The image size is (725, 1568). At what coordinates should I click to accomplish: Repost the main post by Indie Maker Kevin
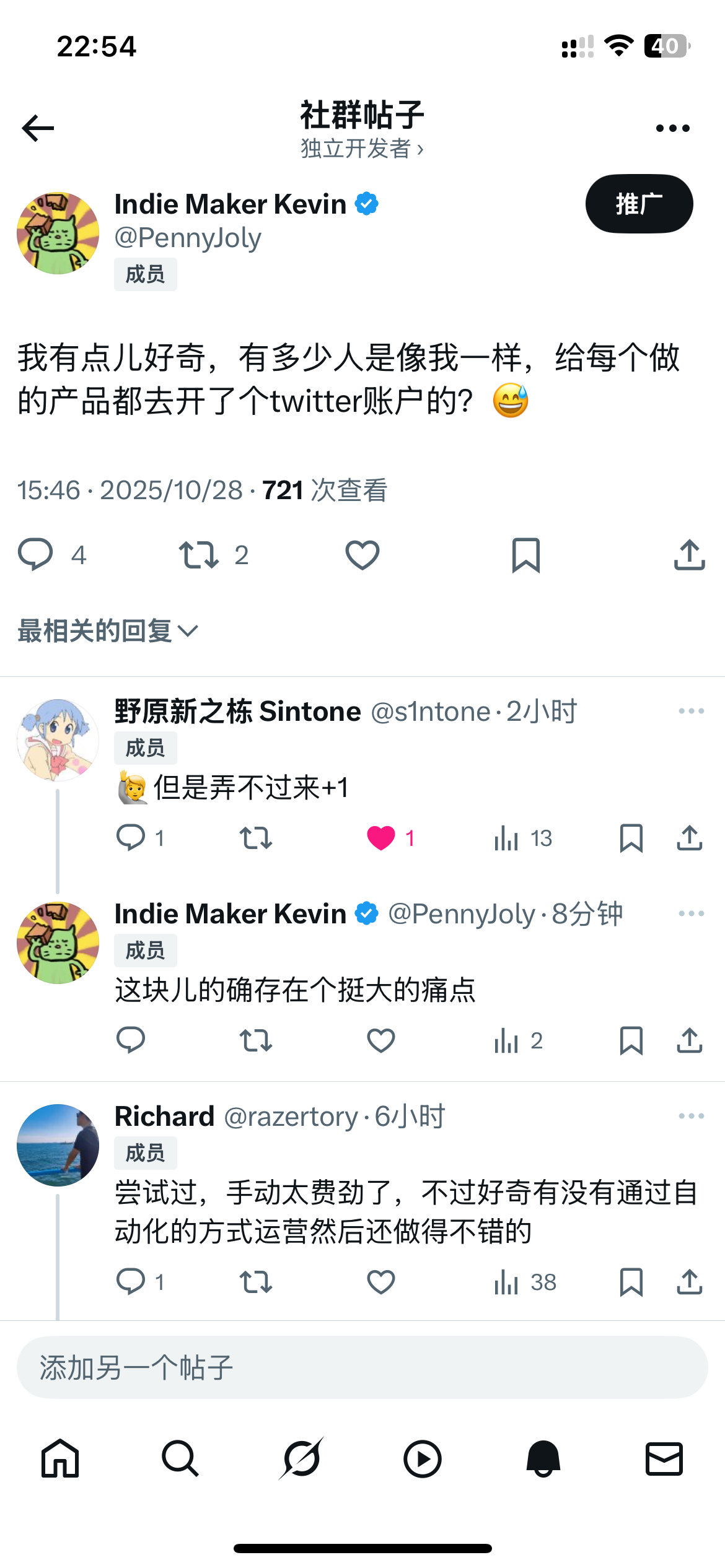(199, 555)
